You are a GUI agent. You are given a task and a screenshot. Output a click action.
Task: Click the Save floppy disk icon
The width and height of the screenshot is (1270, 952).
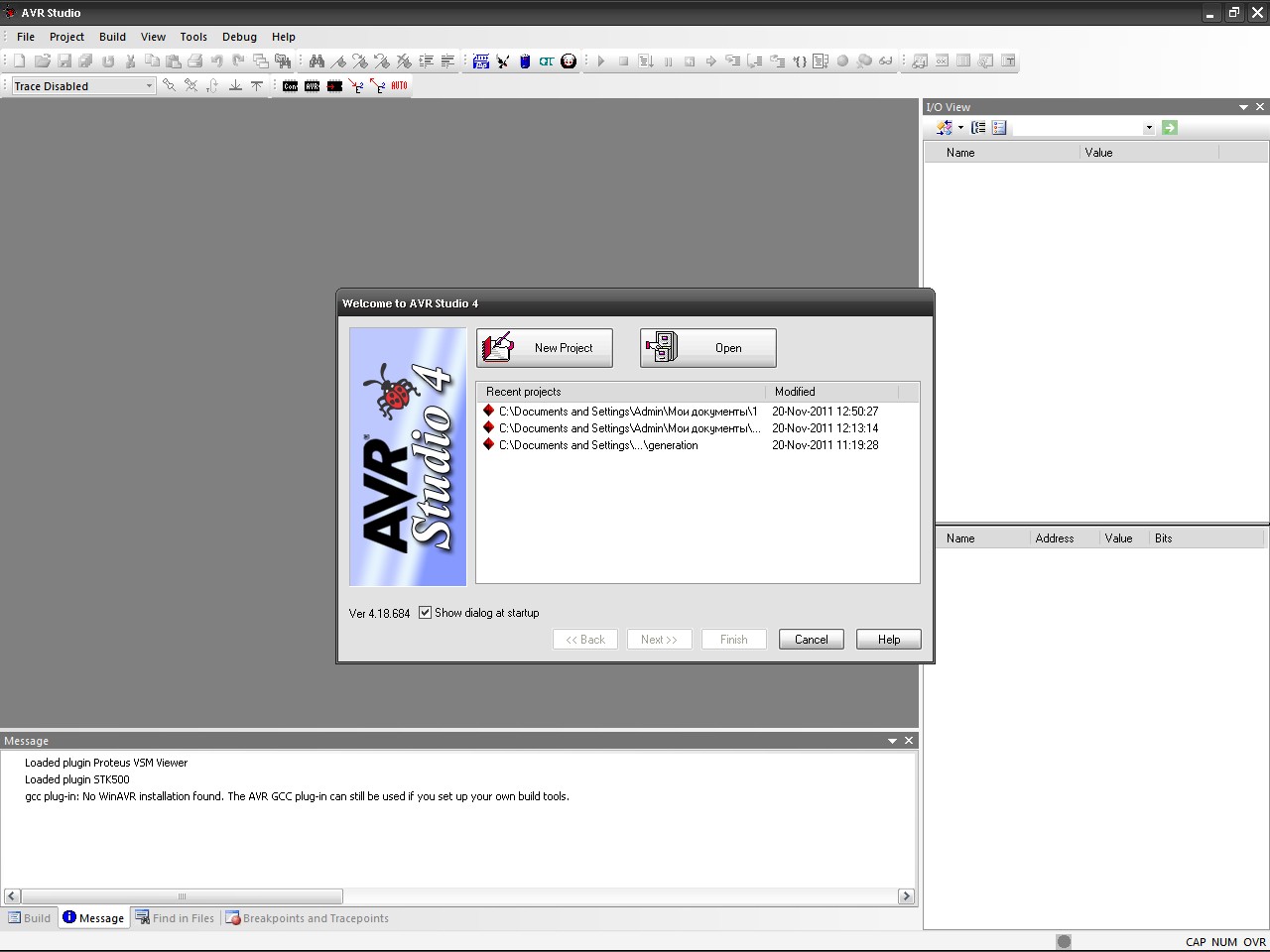pos(64,61)
